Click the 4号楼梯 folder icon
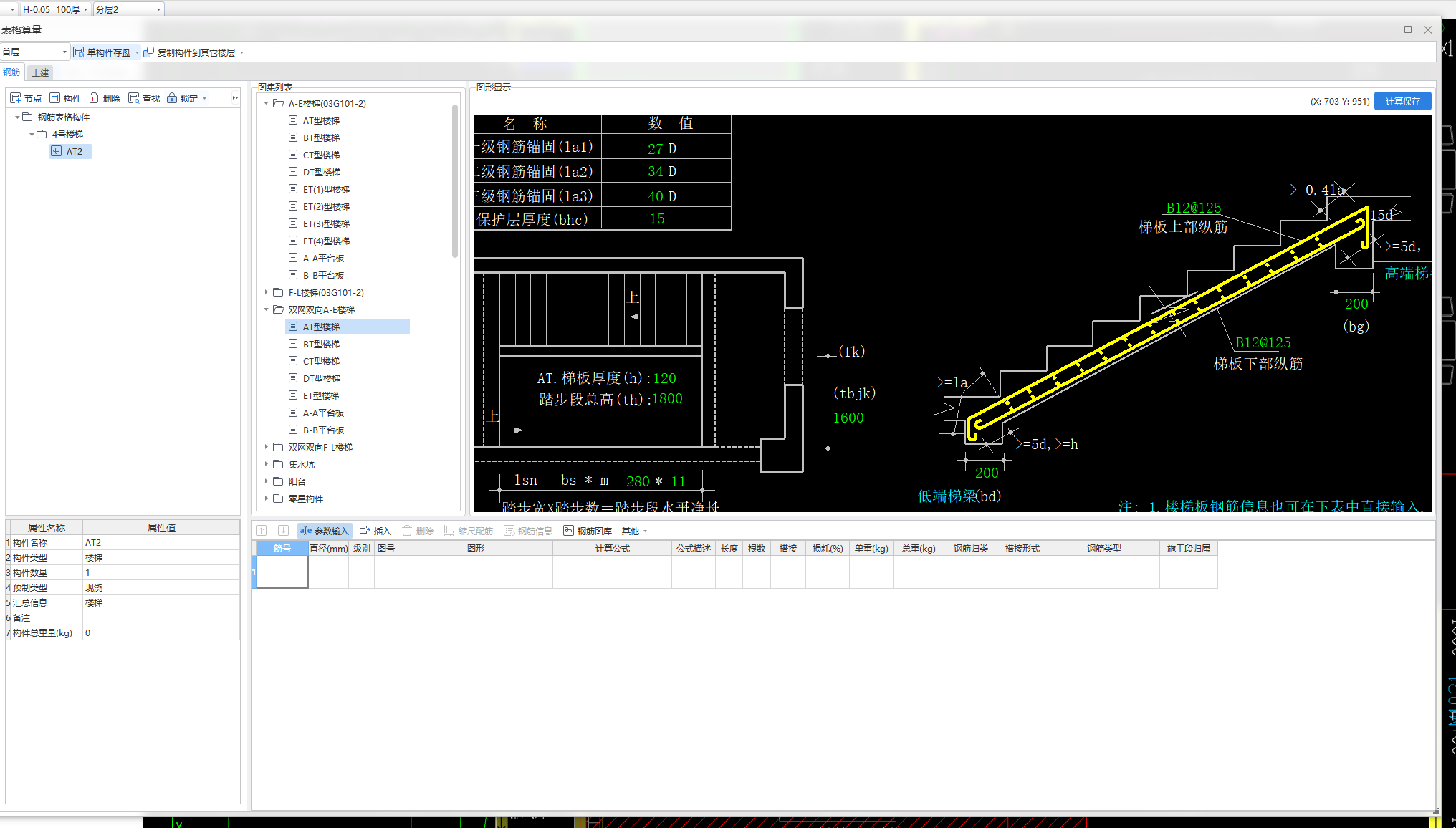1456x828 pixels. (x=42, y=134)
